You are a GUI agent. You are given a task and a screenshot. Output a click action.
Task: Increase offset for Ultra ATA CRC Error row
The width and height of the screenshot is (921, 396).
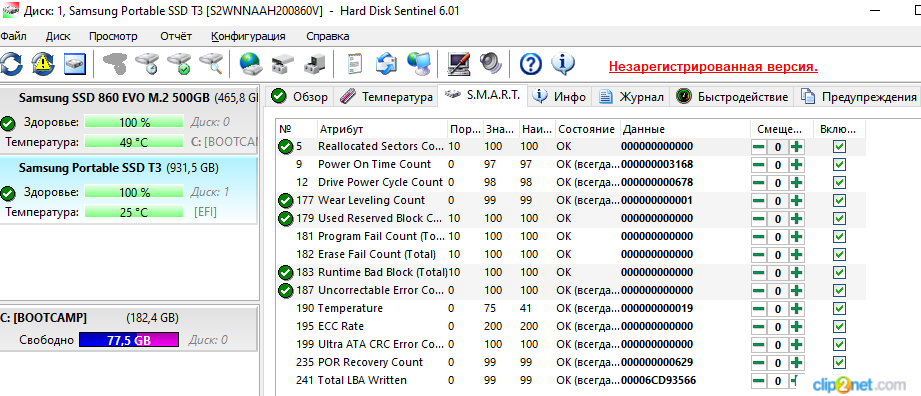point(796,344)
